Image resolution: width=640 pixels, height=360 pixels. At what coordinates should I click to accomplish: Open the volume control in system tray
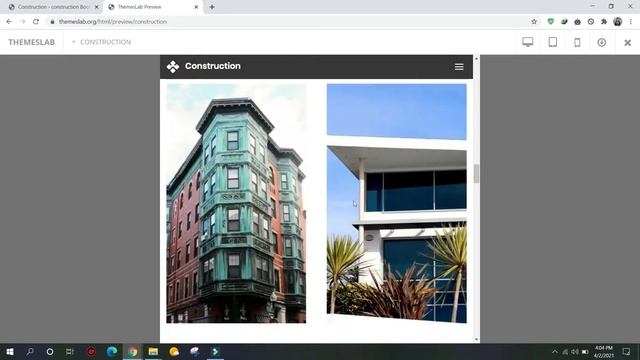tap(575, 351)
